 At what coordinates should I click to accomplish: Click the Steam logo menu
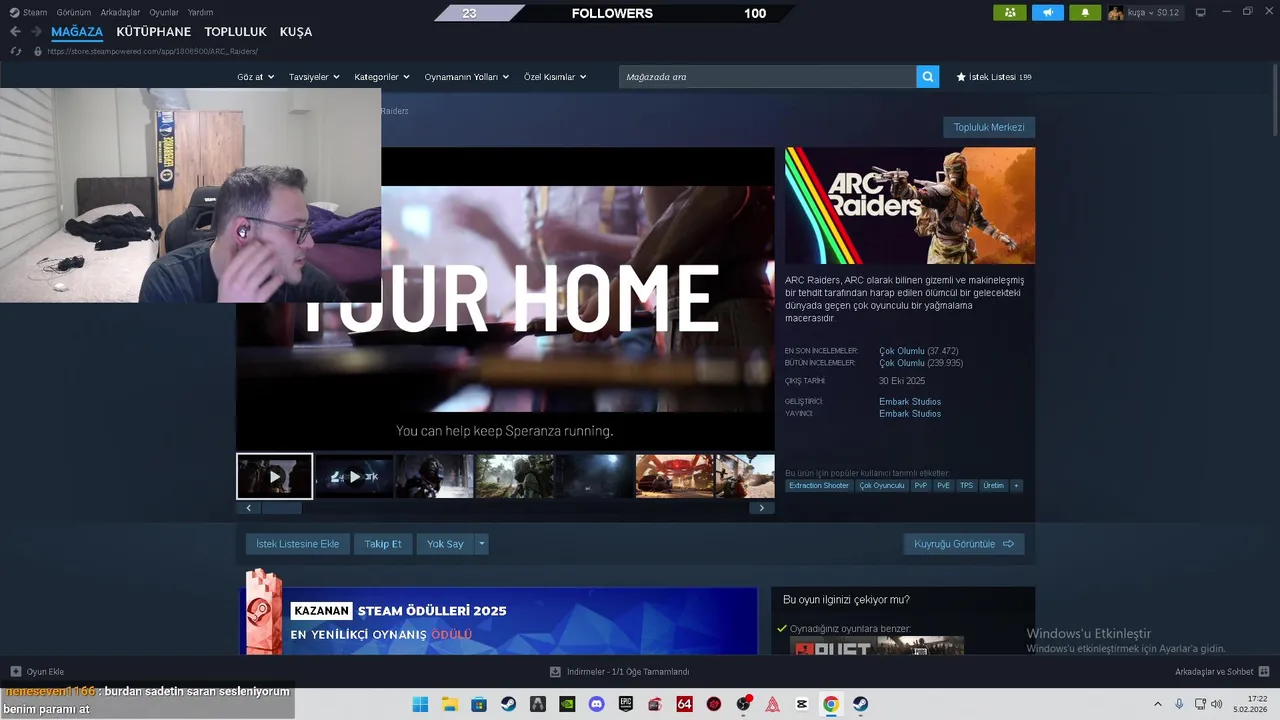pyautogui.click(x=28, y=12)
